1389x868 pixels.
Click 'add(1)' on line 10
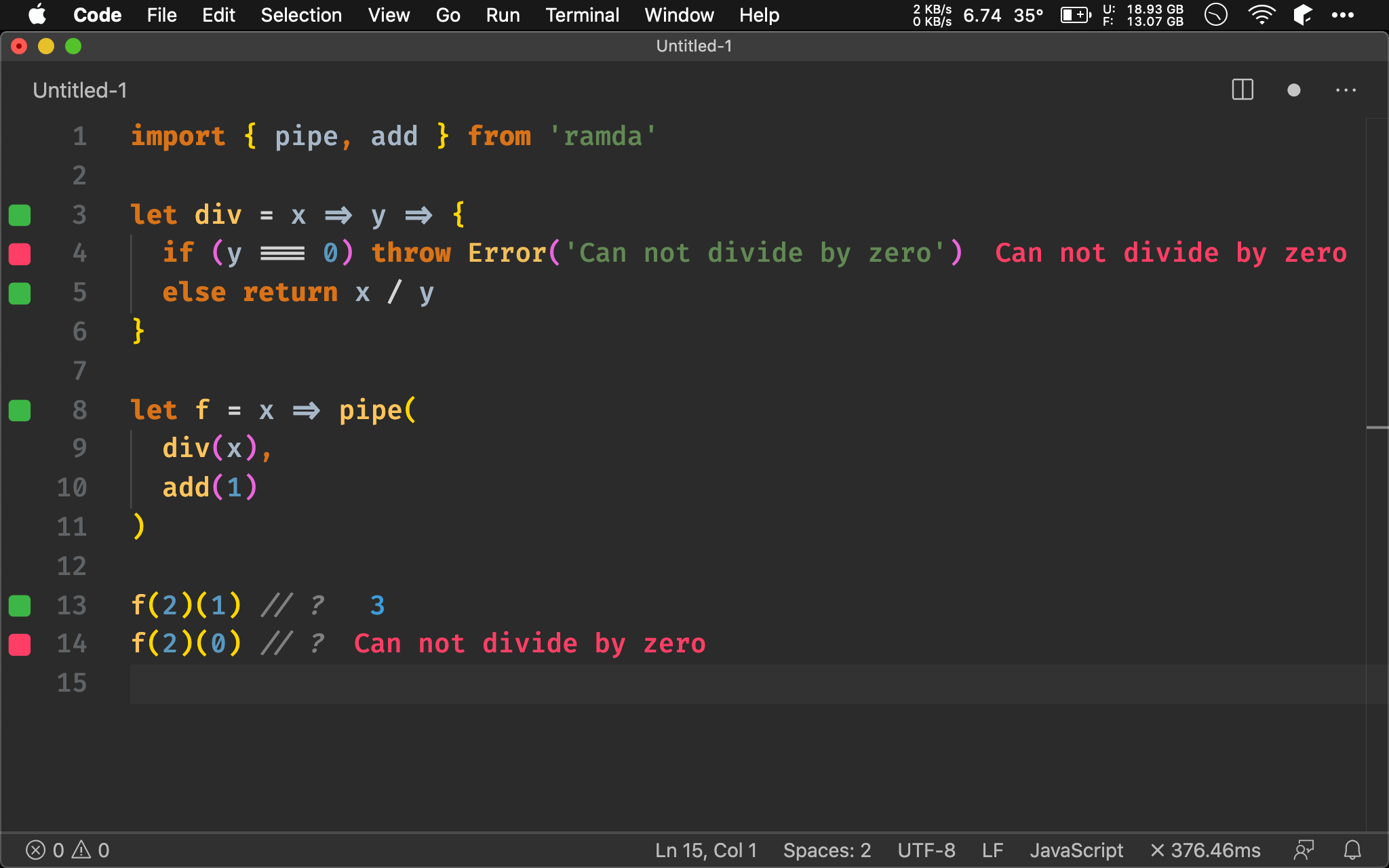pos(210,488)
